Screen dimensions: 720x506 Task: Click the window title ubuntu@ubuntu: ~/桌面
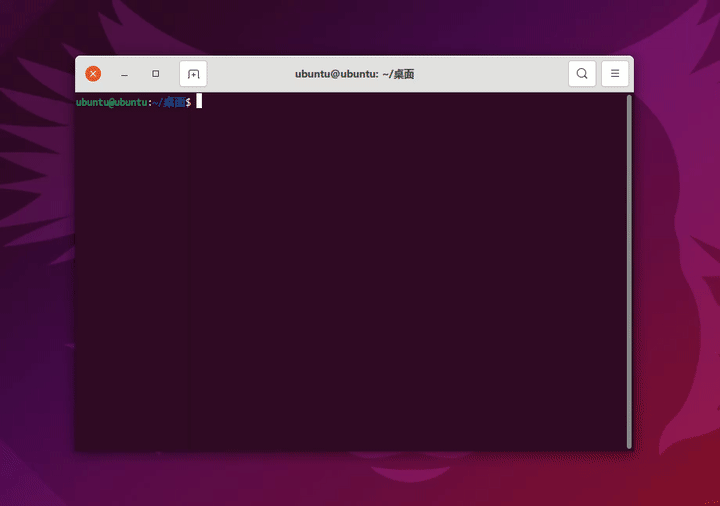pyautogui.click(x=354, y=74)
